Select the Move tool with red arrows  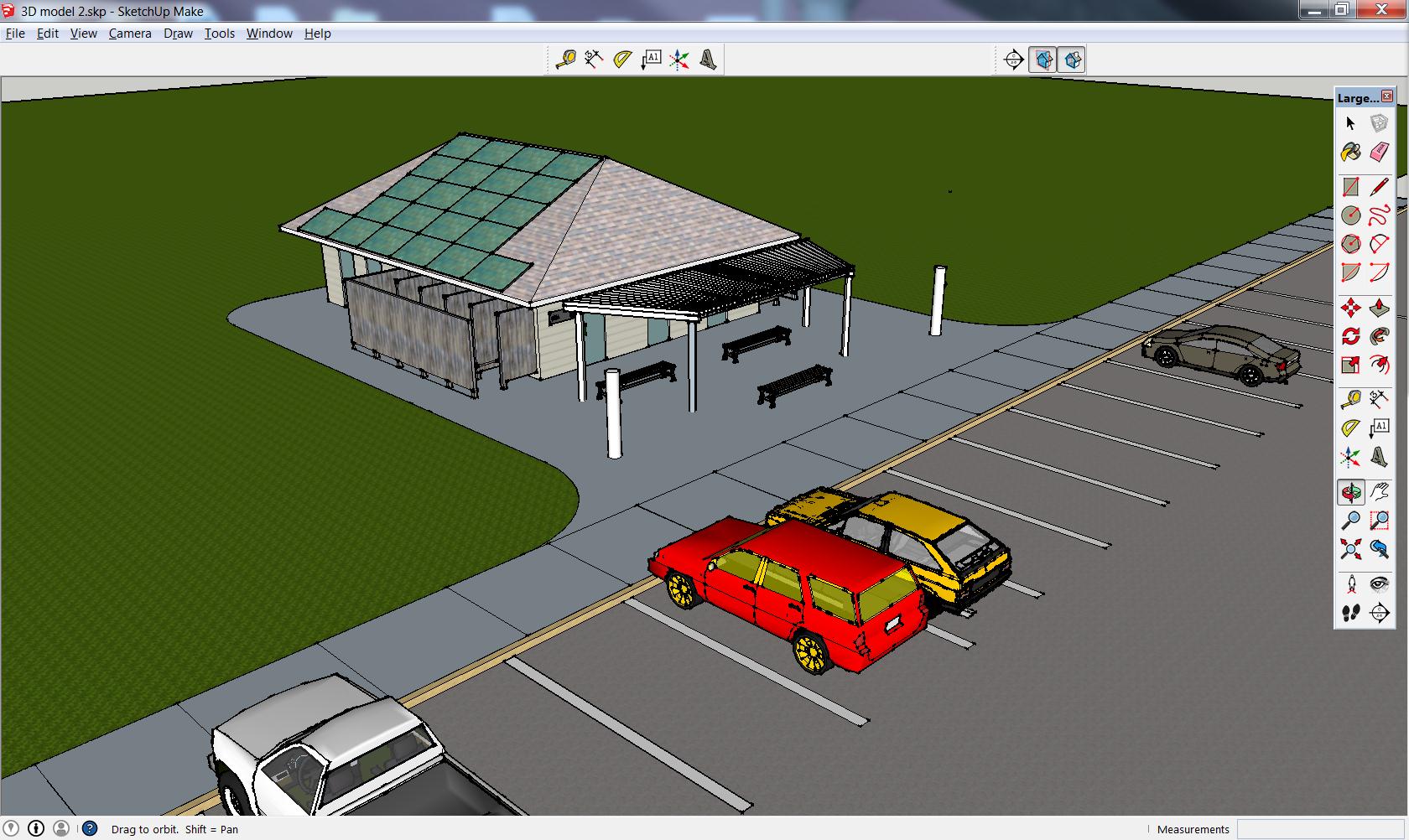pyautogui.click(x=1350, y=308)
